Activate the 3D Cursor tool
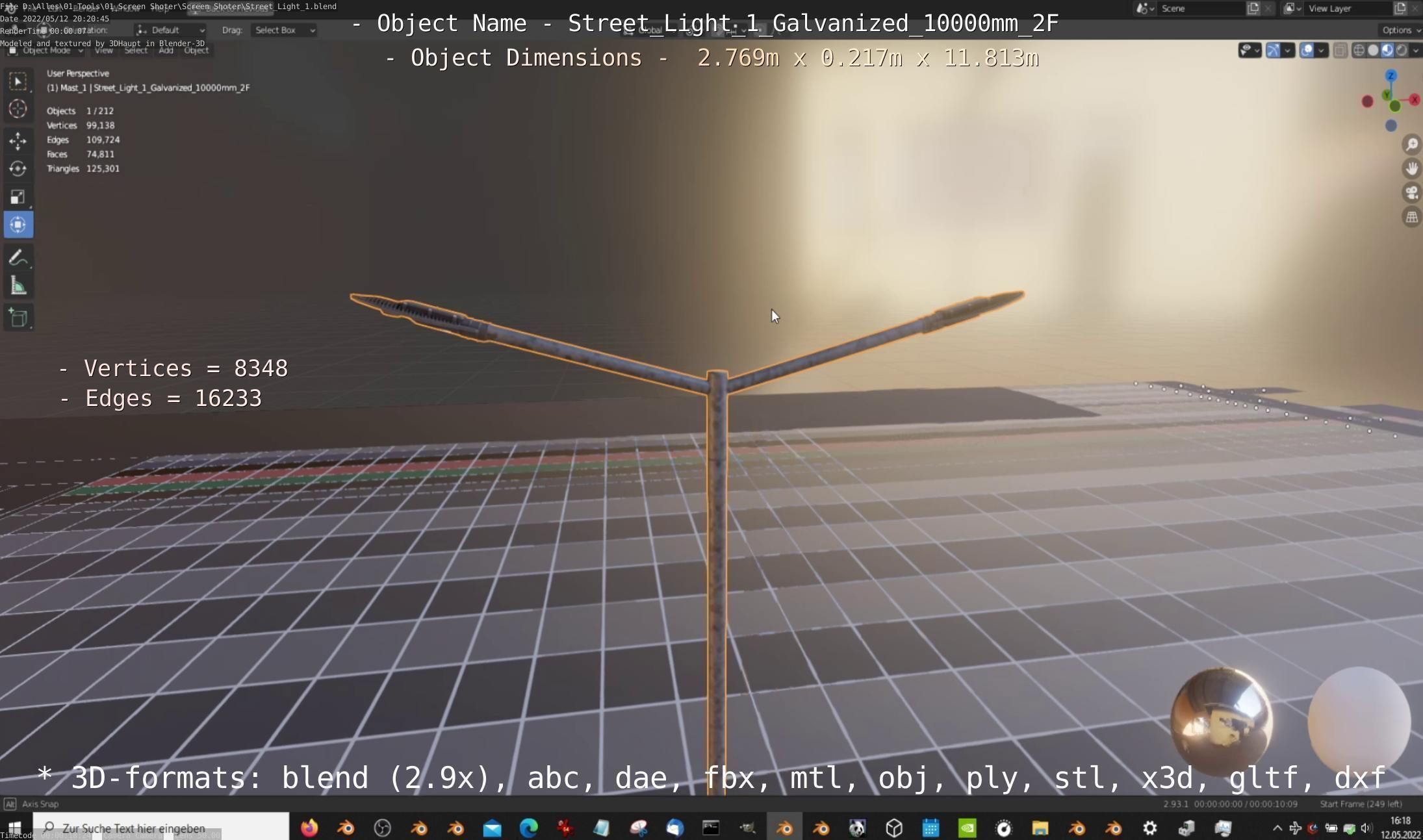Screen dimensions: 1423x840 tap(18, 109)
